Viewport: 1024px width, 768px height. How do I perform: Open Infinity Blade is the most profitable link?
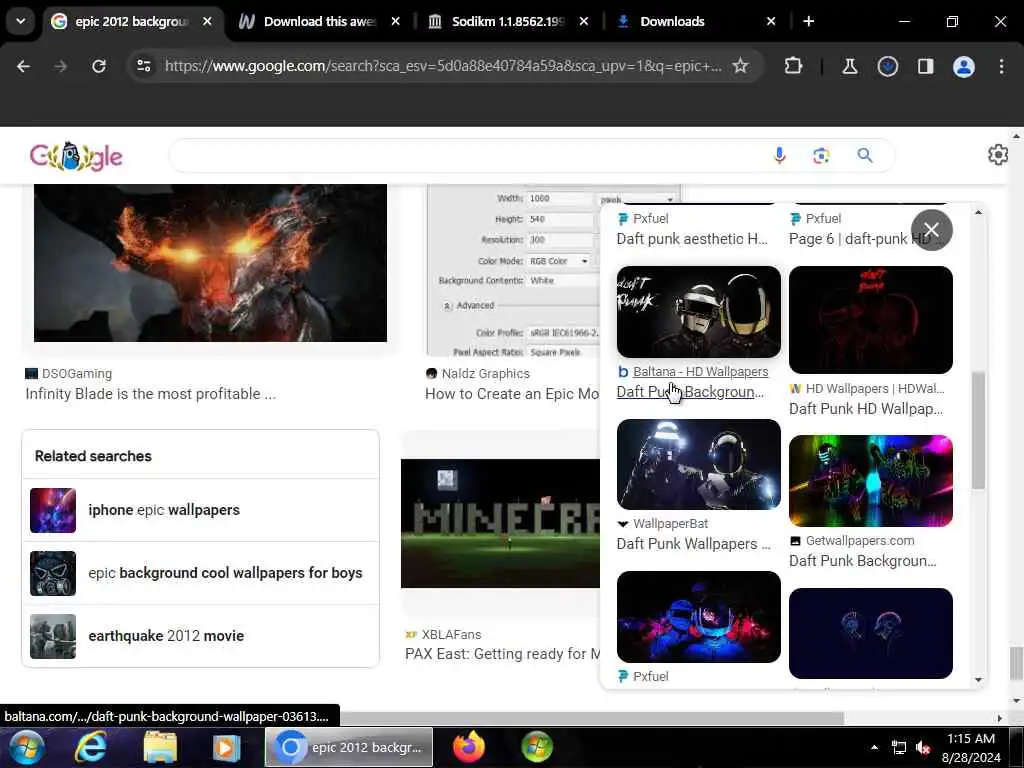150,394
